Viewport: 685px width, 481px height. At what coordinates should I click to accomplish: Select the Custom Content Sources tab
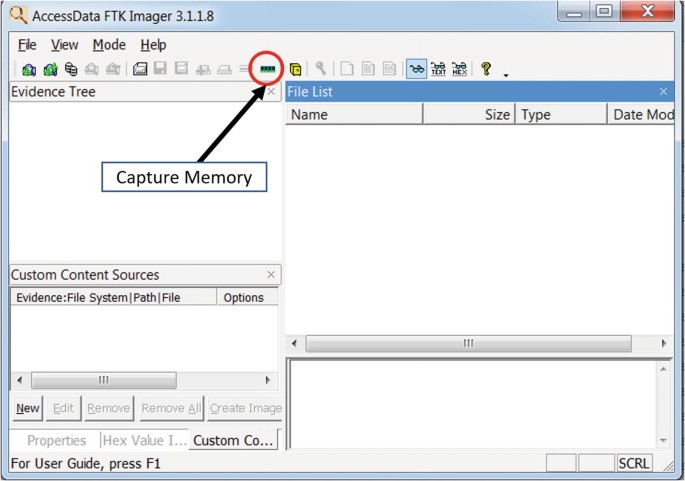pyautogui.click(x=233, y=440)
